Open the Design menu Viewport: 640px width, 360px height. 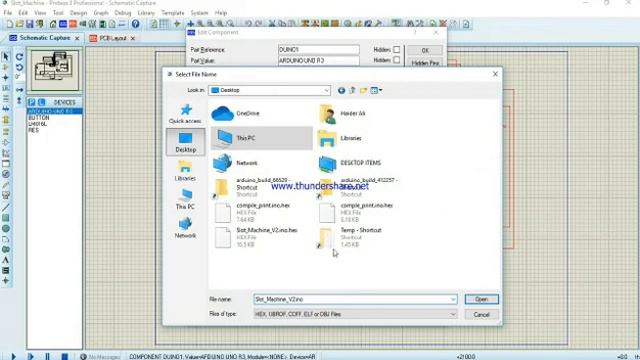point(78,13)
